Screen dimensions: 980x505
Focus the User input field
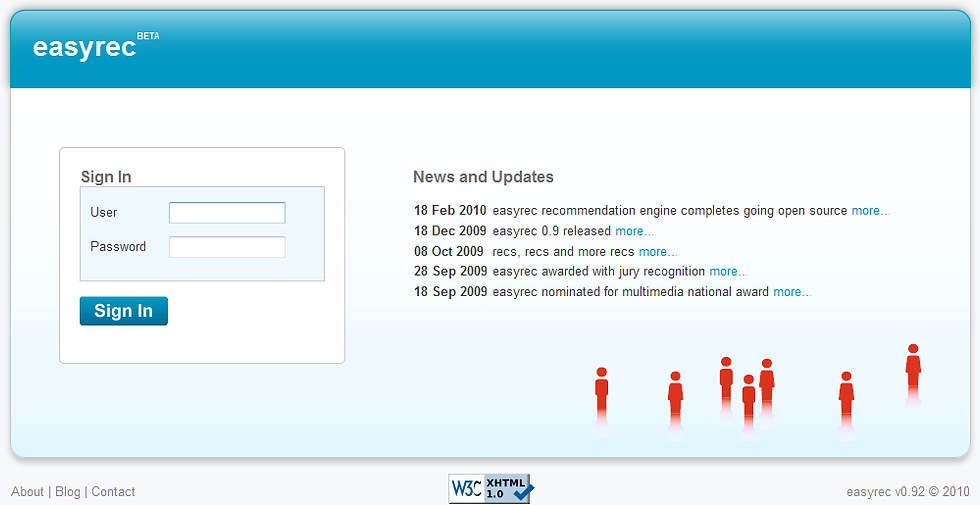click(227, 212)
